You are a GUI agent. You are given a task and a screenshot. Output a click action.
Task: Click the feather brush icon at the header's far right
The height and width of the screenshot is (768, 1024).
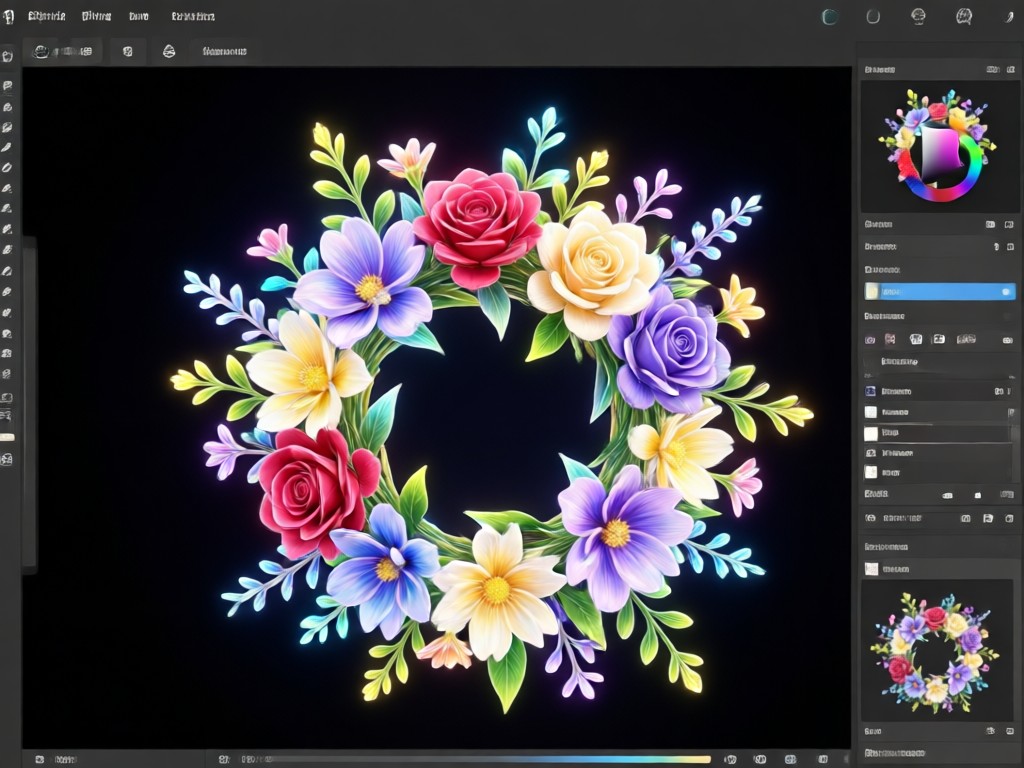pos(1009,17)
